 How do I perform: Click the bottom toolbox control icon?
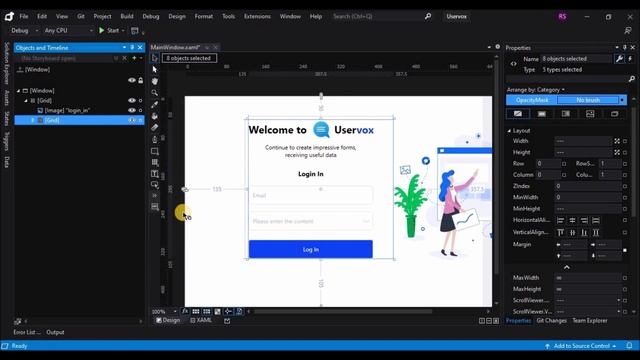154,207
